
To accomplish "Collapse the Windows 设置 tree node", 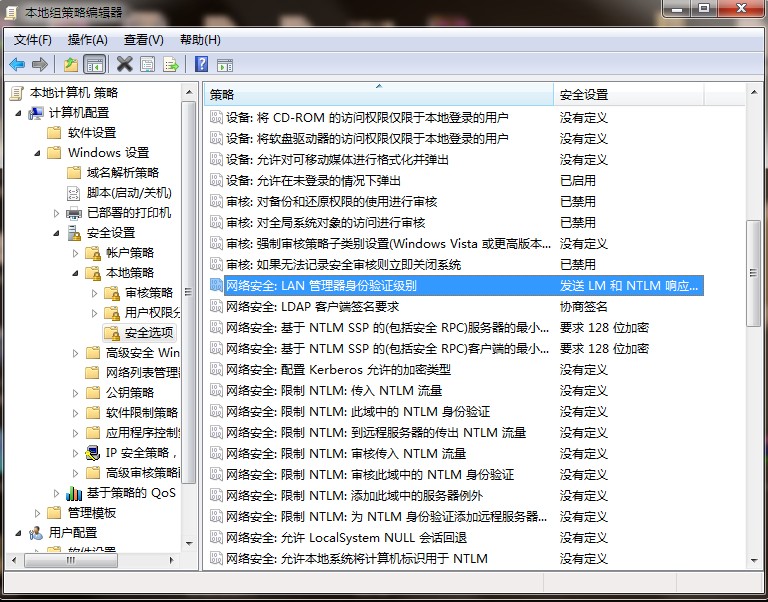I will click(x=37, y=153).
